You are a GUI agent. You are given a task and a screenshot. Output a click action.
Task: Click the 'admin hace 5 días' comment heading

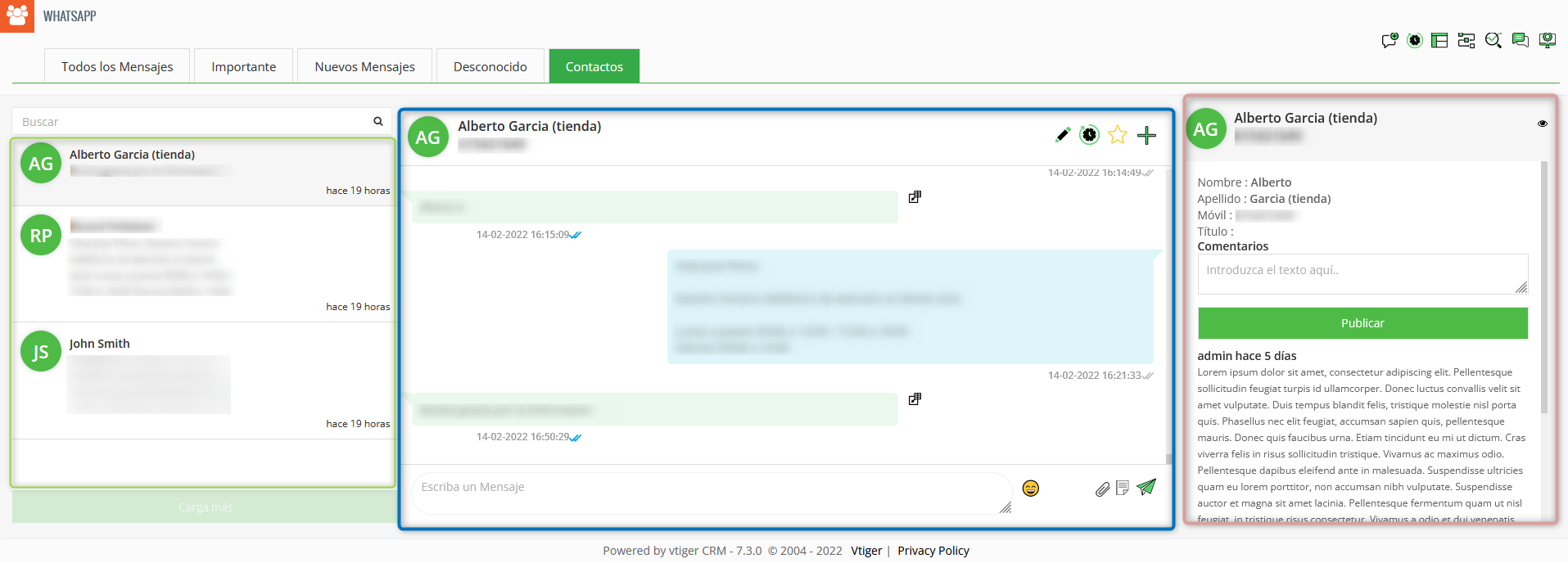[x=1247, y=356]
